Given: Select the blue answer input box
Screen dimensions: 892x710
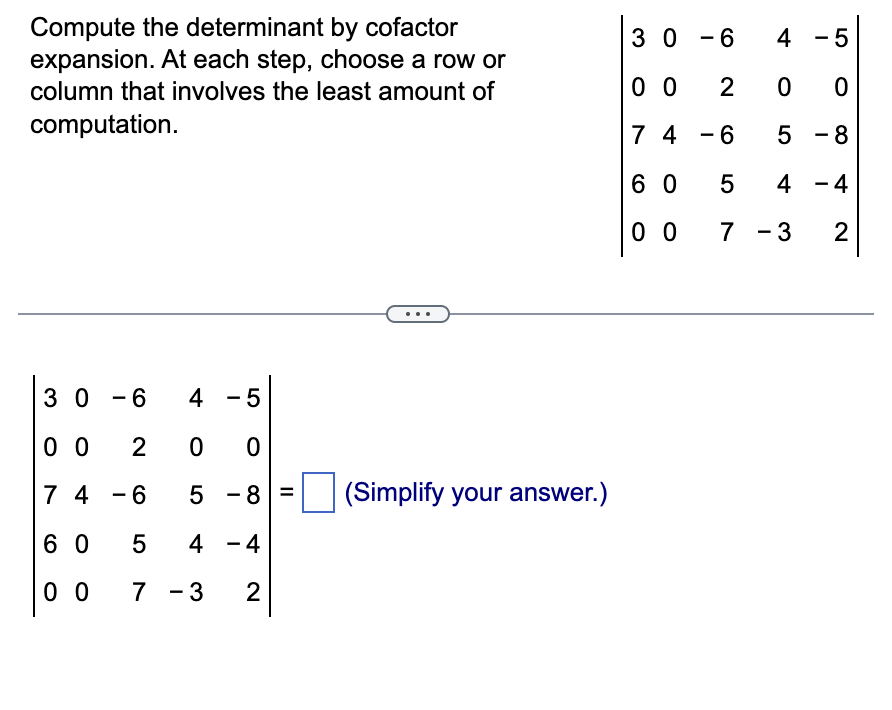Looking at the screenshot, I should [x=318, y=491].
